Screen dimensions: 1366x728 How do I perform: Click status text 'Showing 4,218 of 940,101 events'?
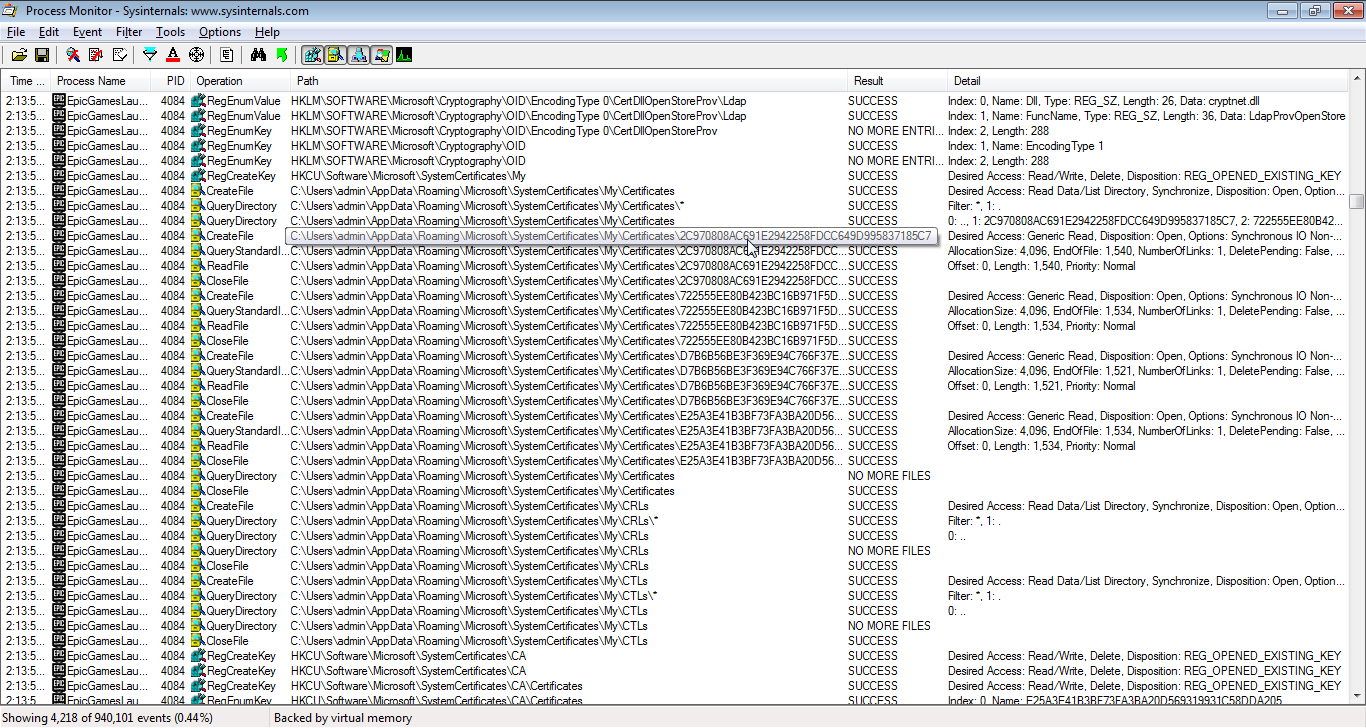108,718
